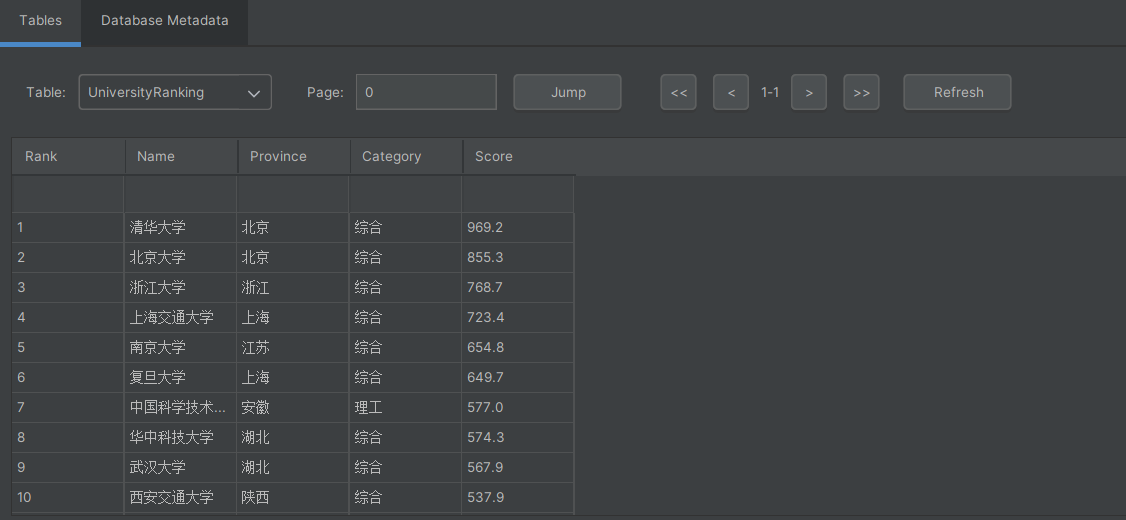Select the cell 浙江大学
The height and width of the screenshot is (520, 1126).
(180, 288)
